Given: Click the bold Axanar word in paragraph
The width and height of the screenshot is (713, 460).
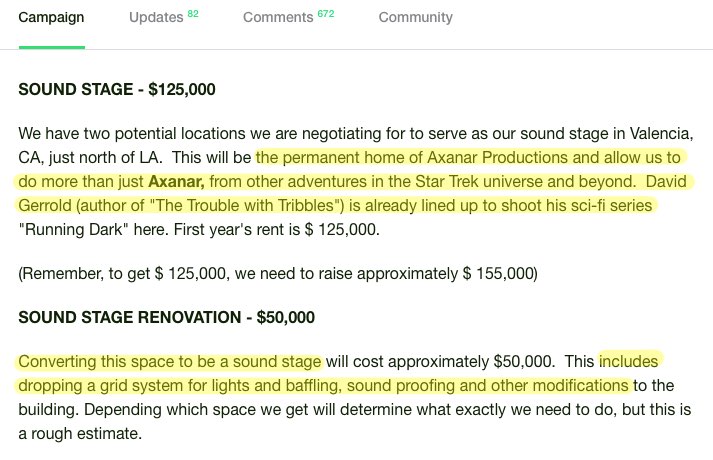Looking at the screenshot, I should 176,182.
